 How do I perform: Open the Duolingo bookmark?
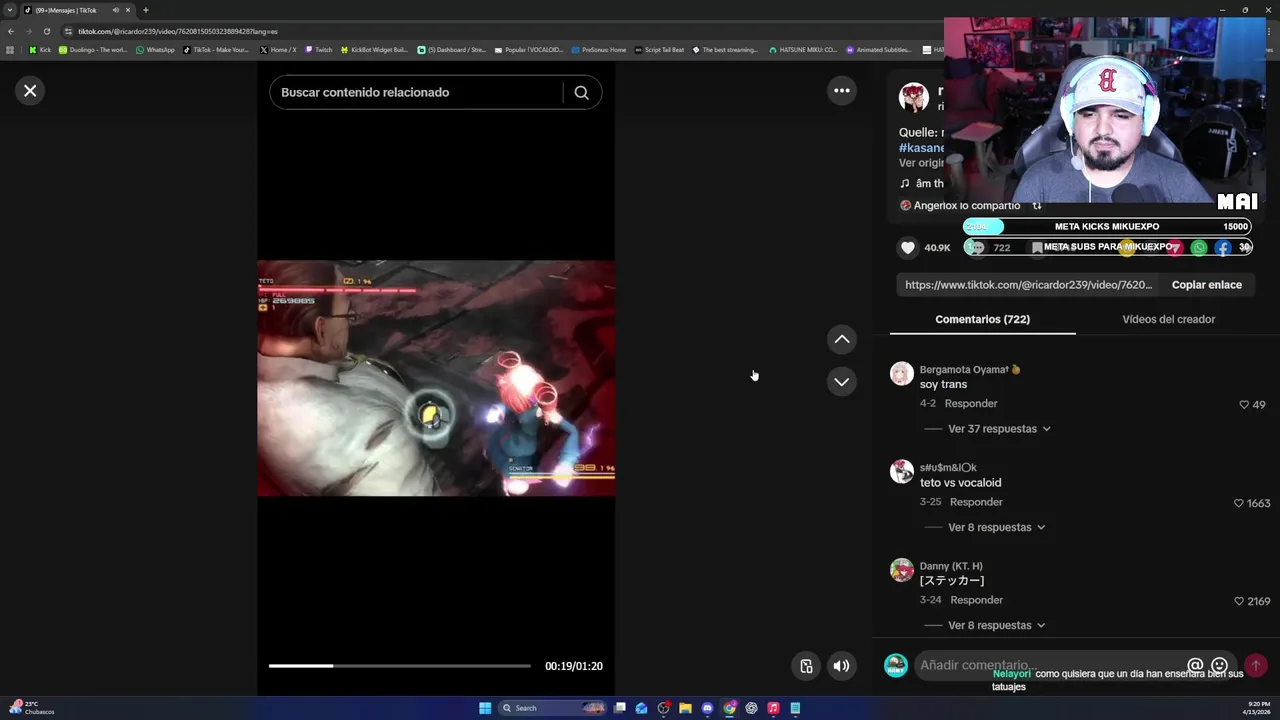pyautogui.click(x=93, y=49)
